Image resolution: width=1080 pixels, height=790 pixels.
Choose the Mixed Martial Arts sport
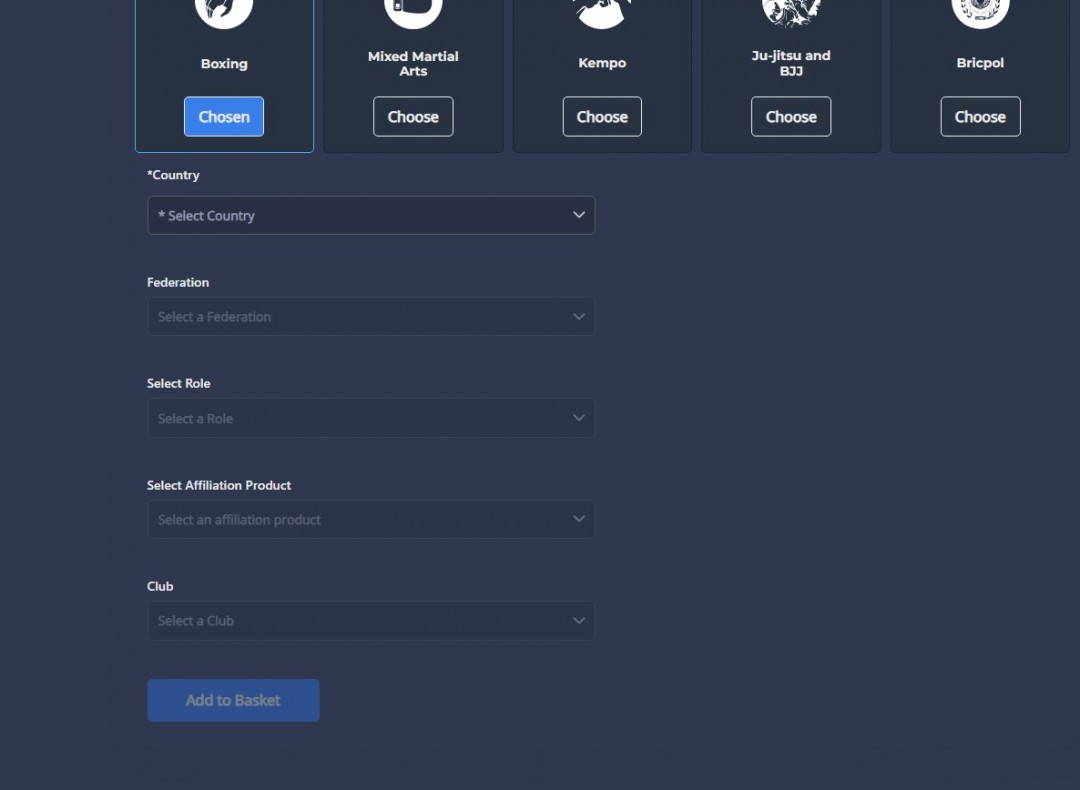(413, 116)
